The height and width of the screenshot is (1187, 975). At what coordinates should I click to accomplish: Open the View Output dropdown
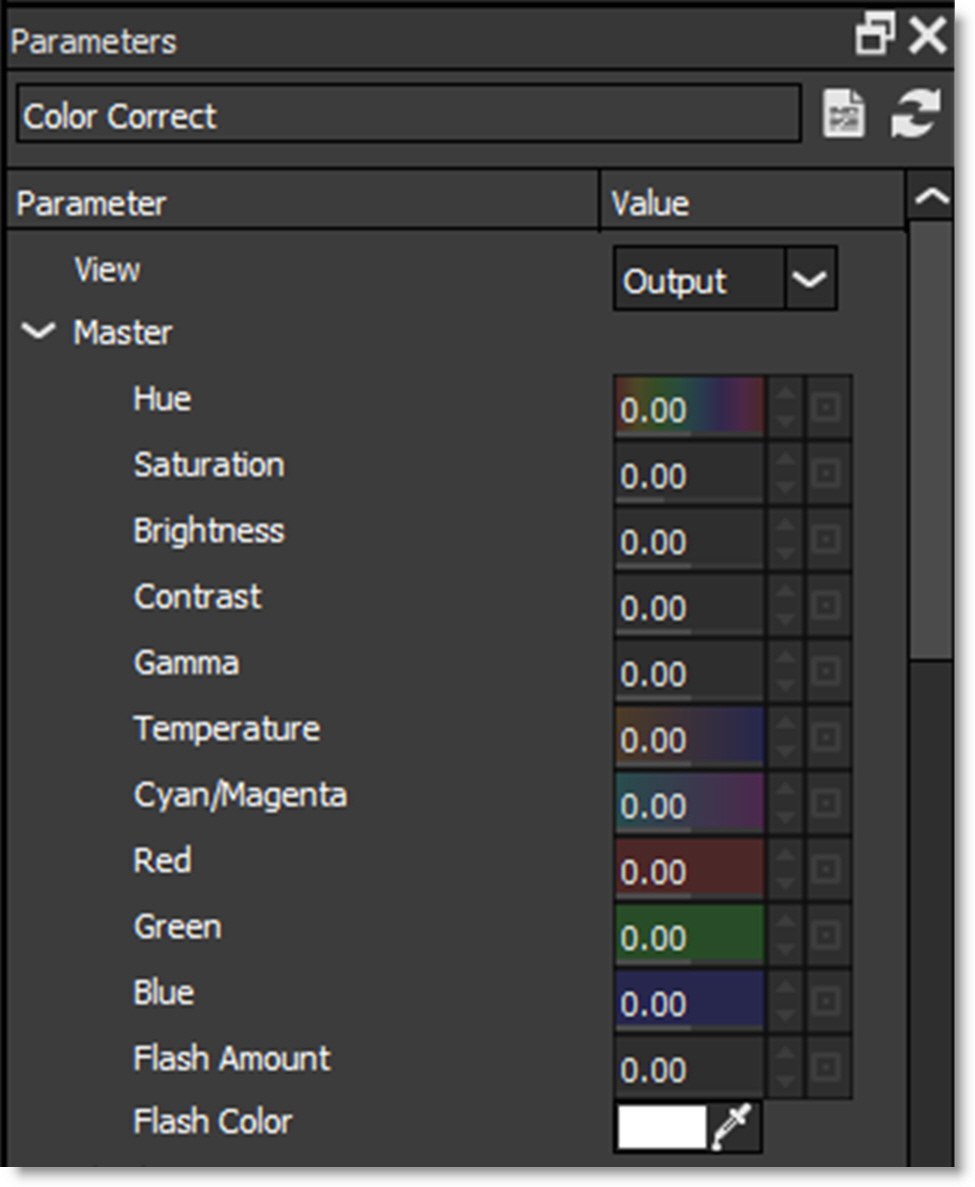tap(808, 280)
